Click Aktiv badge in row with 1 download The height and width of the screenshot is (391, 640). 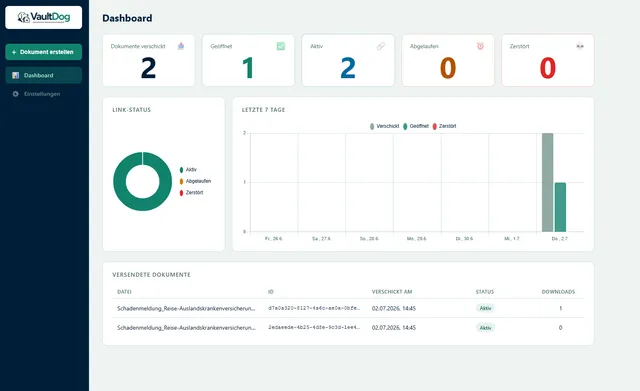[485, 308]
